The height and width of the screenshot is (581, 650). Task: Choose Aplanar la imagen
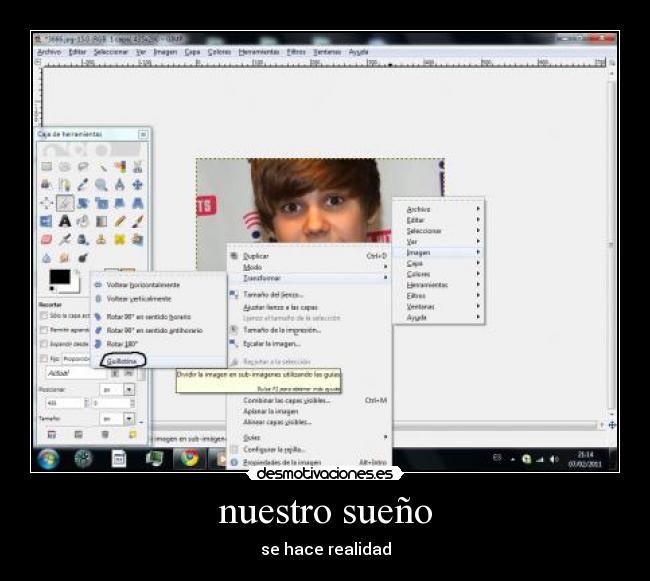click(309, 411)
